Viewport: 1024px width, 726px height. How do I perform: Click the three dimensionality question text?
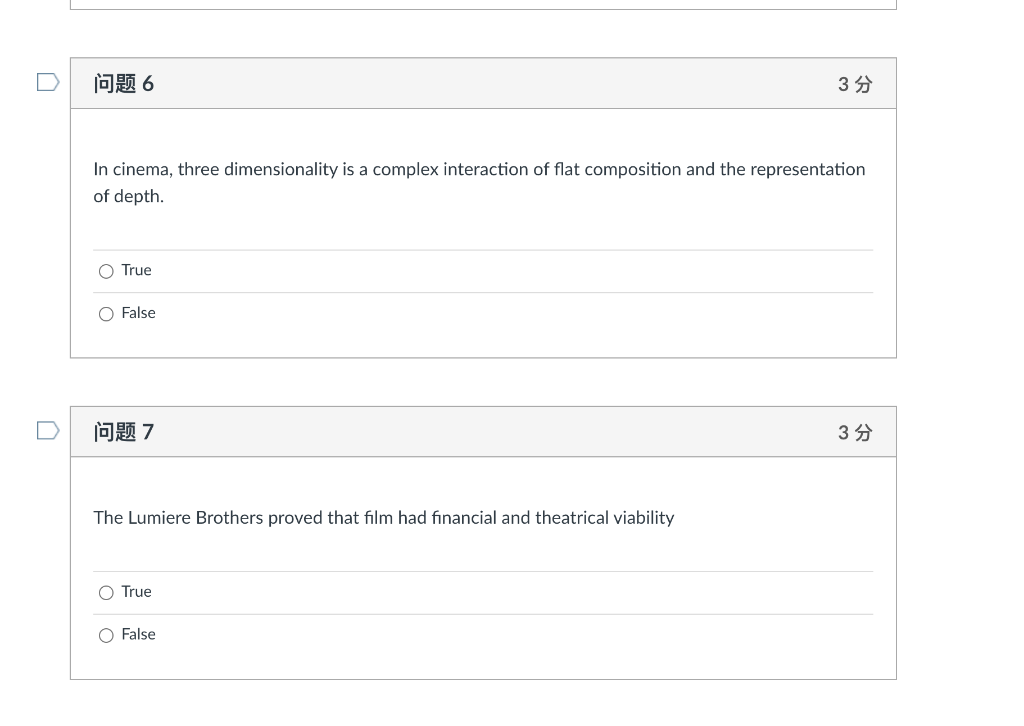[x=479, y=183]
